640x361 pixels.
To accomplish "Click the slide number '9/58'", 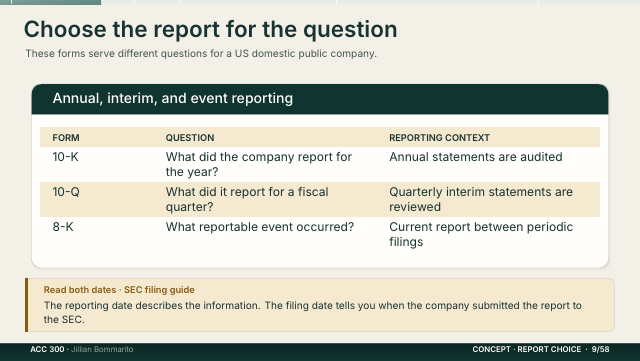I will (x=600, y=350).
